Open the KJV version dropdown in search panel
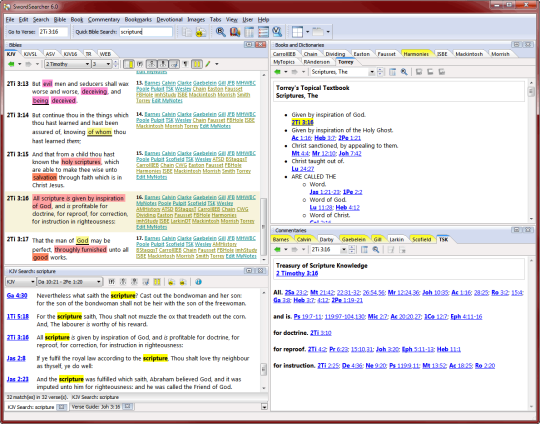Viewport: 540px width, 424px height. (x=21, y=282)
